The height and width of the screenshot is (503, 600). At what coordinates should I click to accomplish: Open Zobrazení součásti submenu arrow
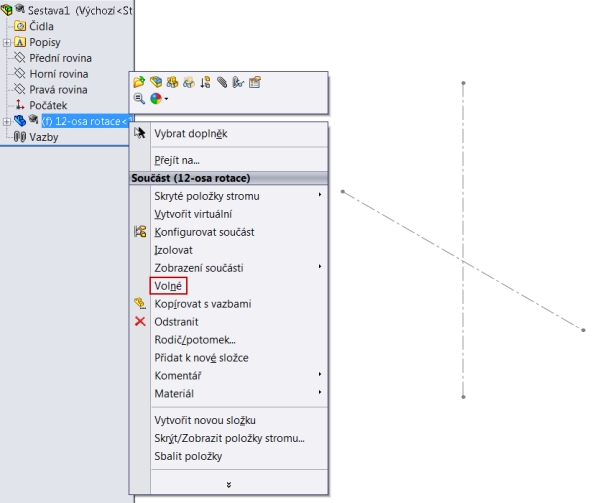[x=320, y=266]
